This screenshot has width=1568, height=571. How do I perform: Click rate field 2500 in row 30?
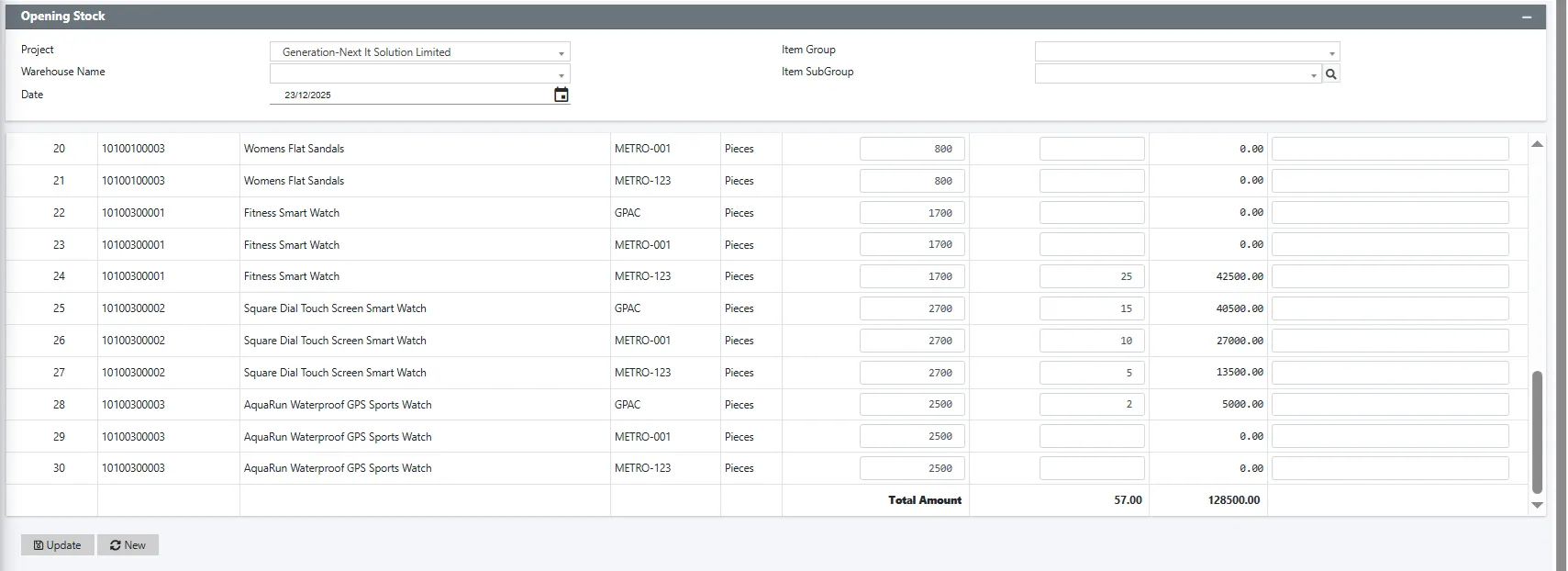click(912, 468)
